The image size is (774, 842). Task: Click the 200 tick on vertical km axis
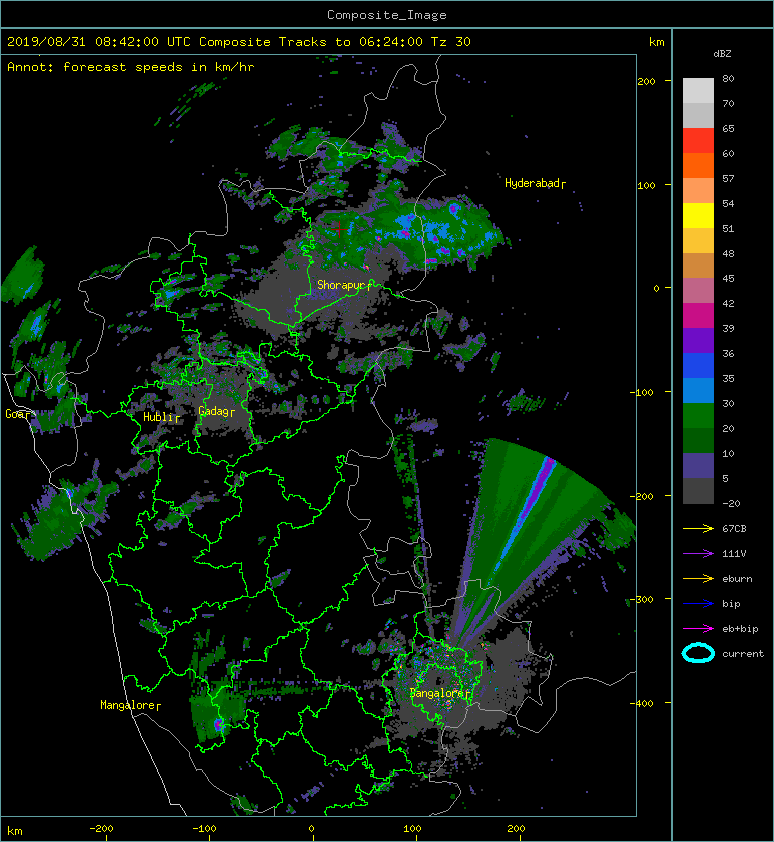coord(646,81)
